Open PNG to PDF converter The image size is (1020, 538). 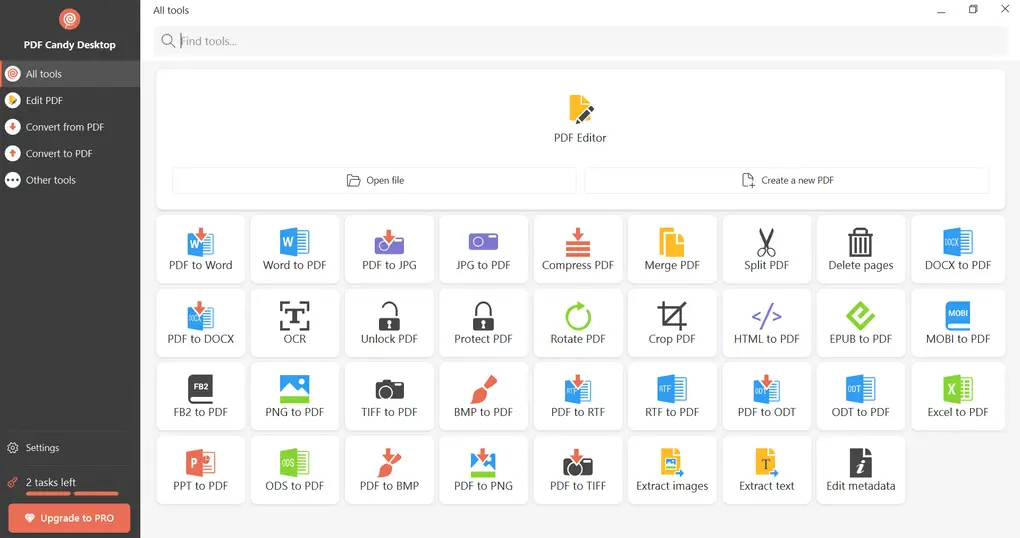(295, 396)
